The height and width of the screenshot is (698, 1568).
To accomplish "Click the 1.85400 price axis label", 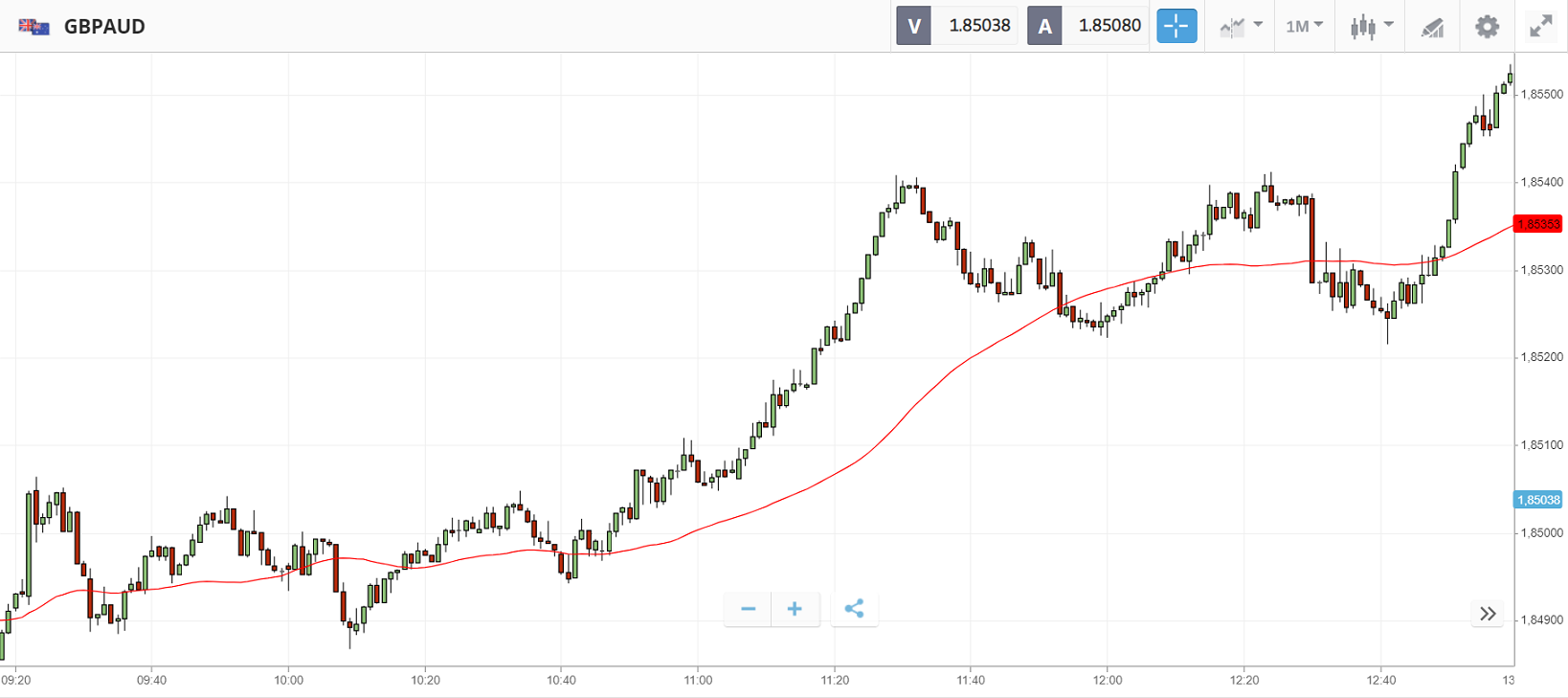I will pos(1542,182).
